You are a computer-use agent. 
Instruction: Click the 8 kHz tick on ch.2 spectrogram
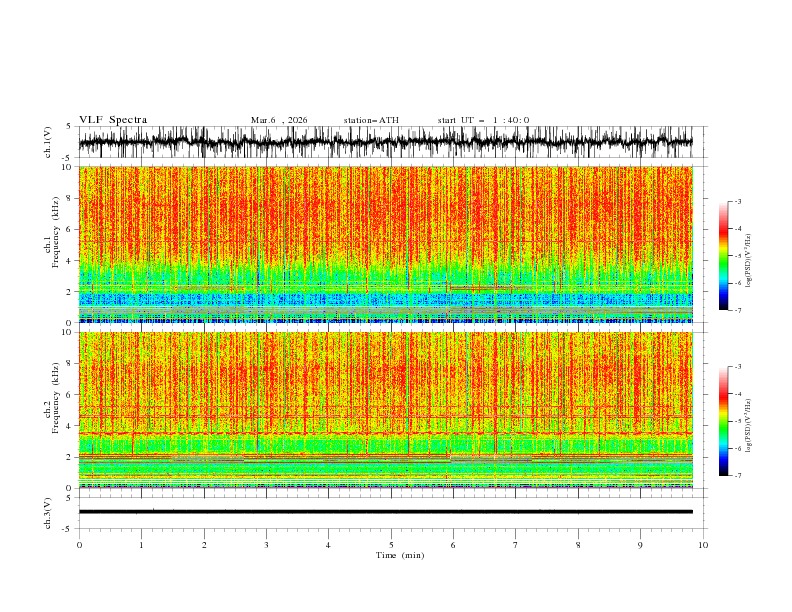pyautogui.click(x=70, y=364)
